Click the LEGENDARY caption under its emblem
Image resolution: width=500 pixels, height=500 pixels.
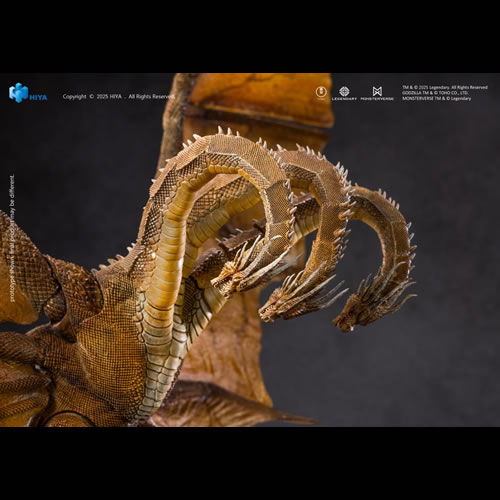(344, 99)
